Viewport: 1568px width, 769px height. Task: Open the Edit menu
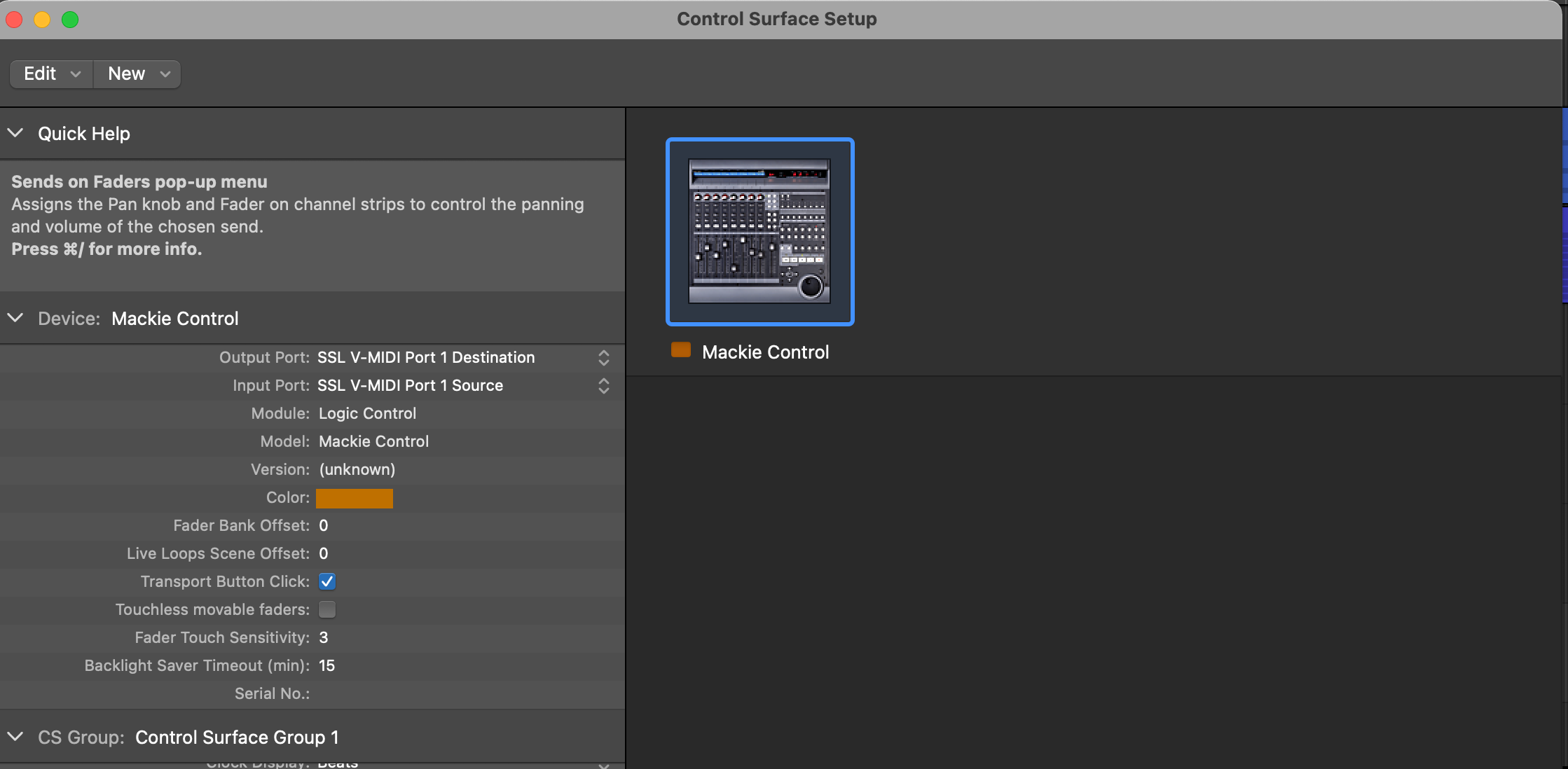(51, 74)
